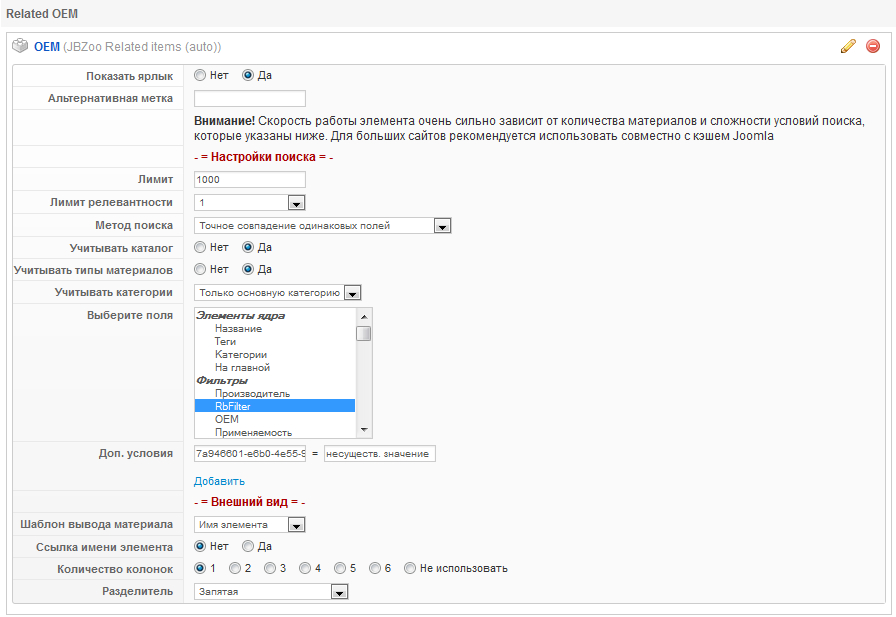Image resolution: width=896 pixels, height=617 pixels.
Task: Set Количество колонок to 3
Action: [270, 568]
